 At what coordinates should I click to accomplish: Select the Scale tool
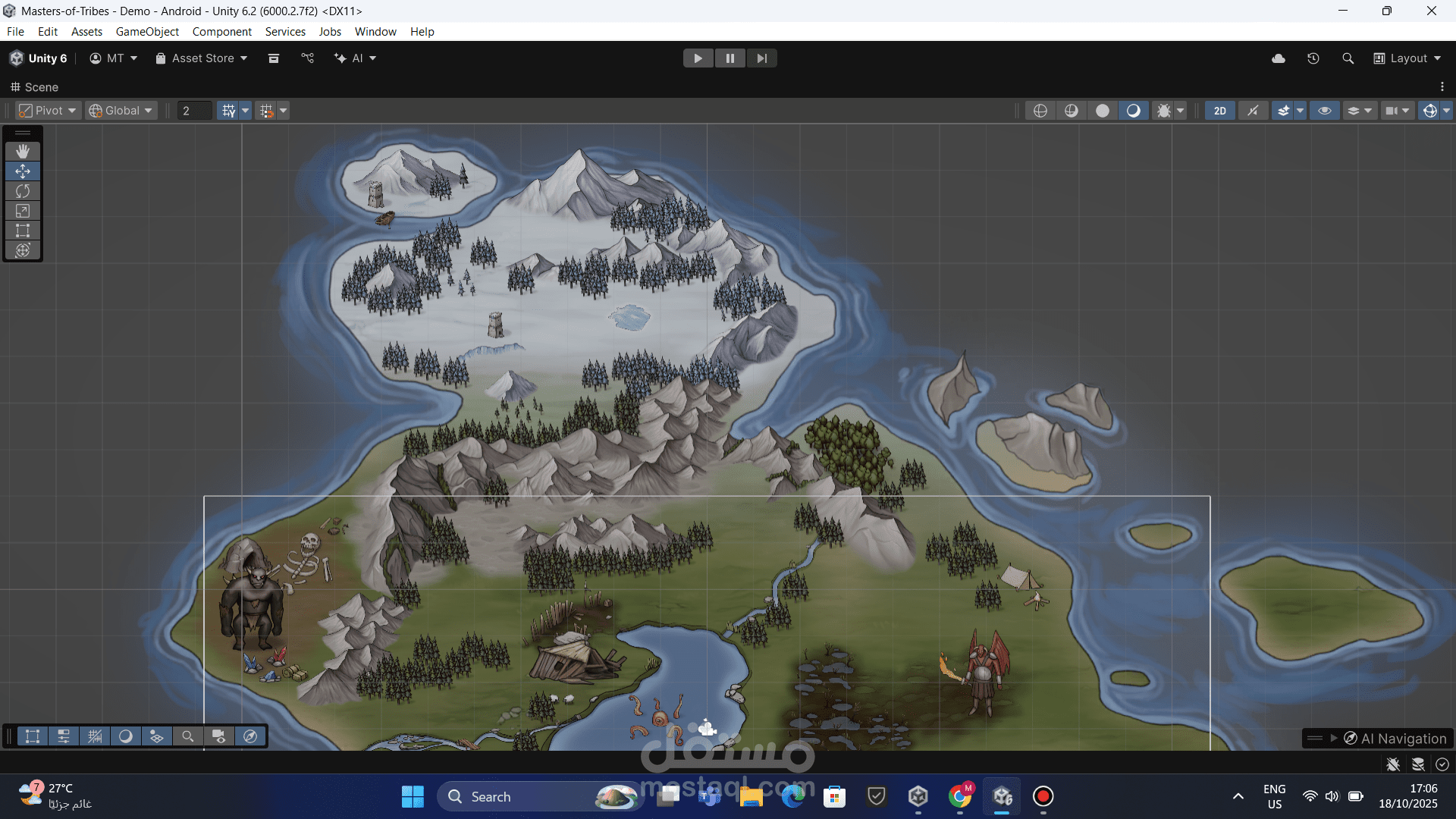[23, 211]
